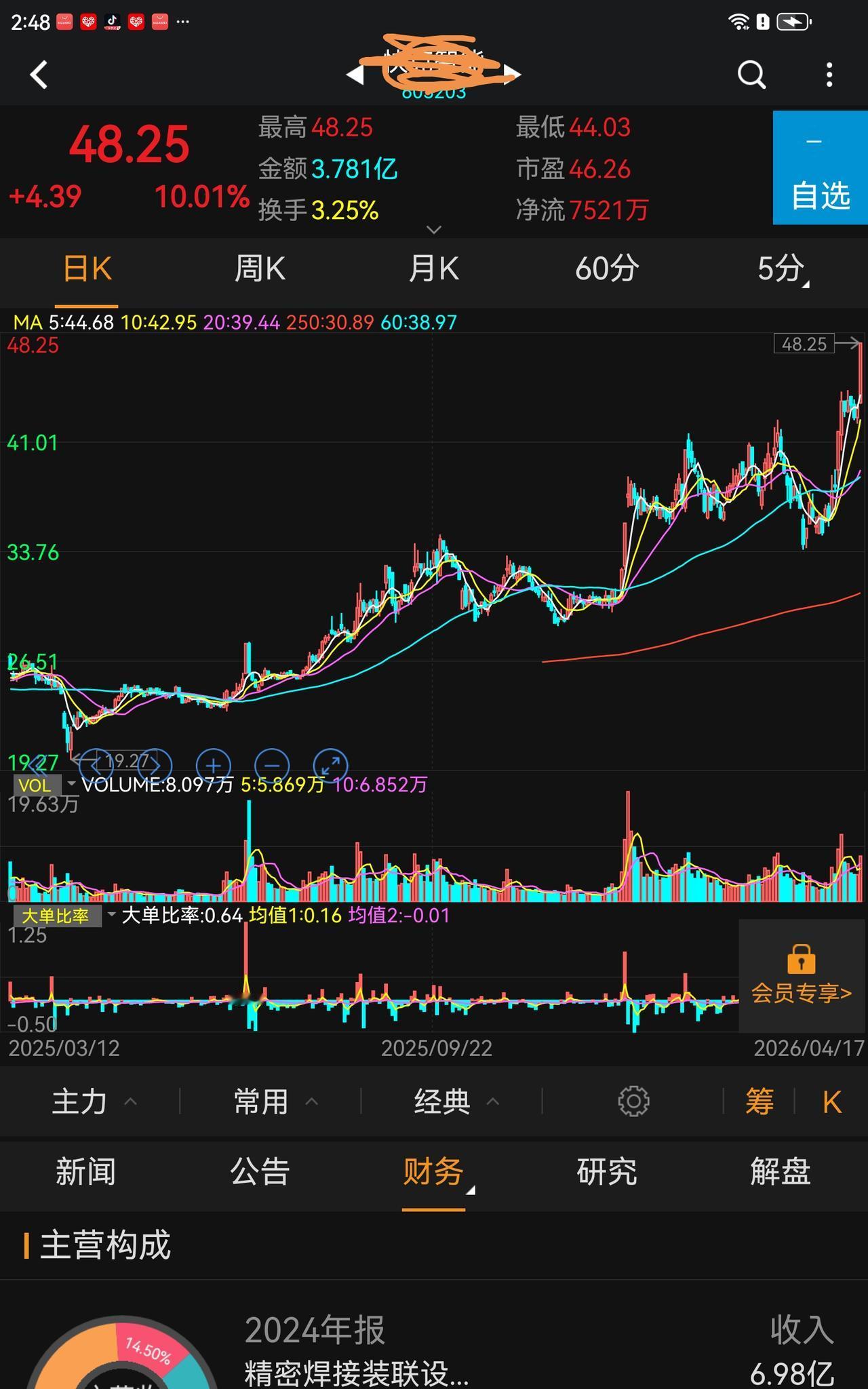Tap the orange lock member icon

(x=801, y=958)
